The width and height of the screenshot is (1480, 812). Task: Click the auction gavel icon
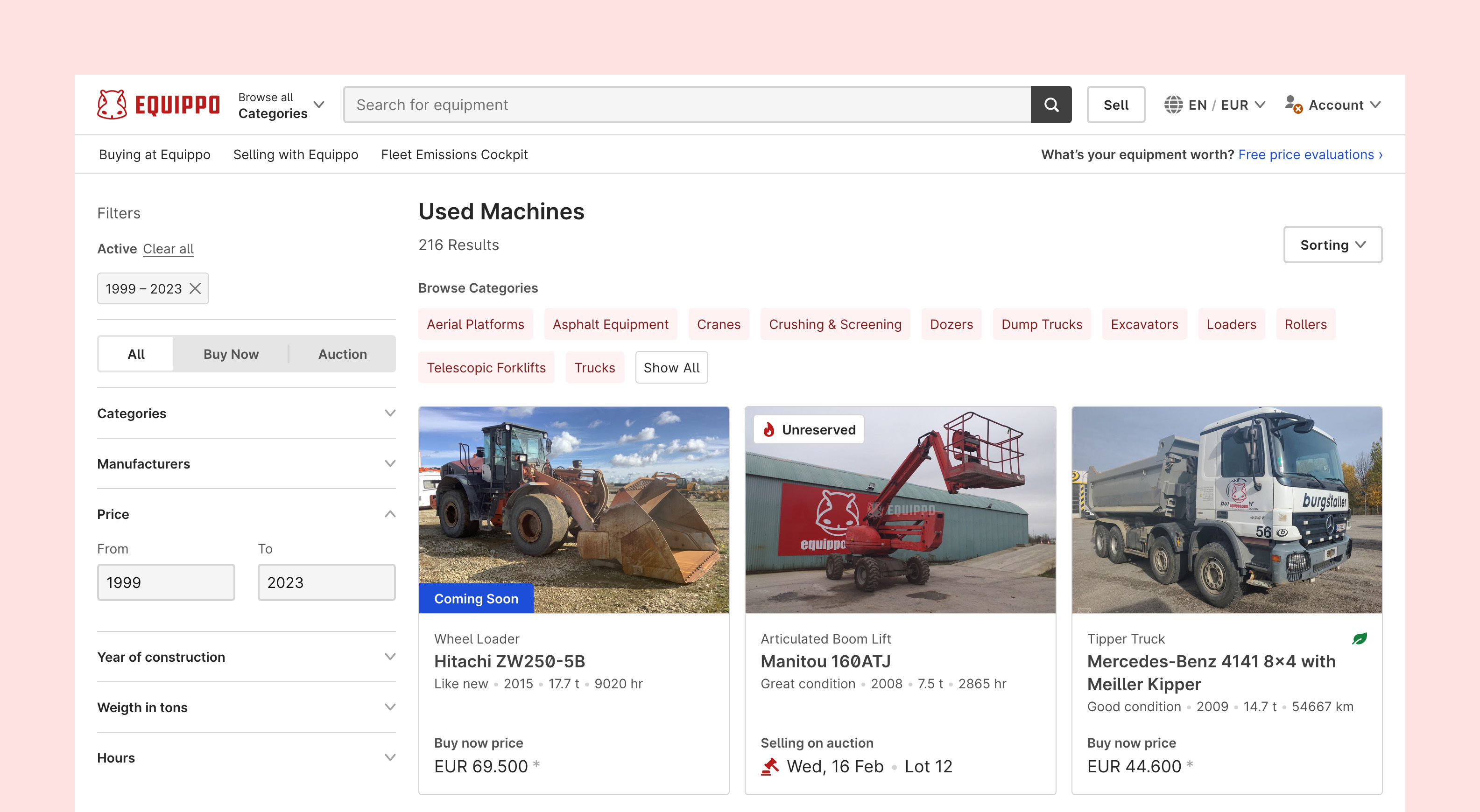pyautogui.click(x=769, y=767)
